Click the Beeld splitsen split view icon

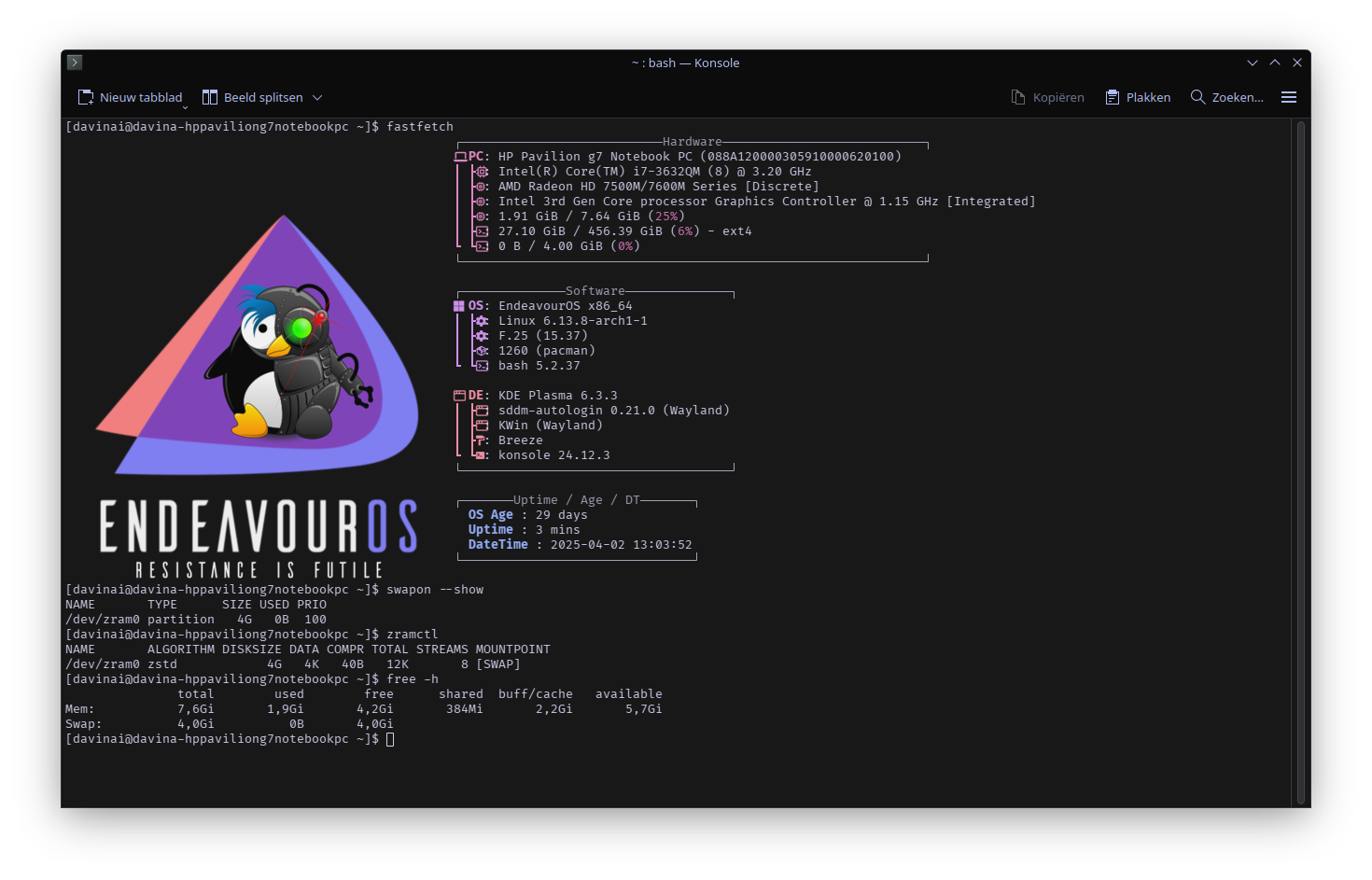(210, 97)
